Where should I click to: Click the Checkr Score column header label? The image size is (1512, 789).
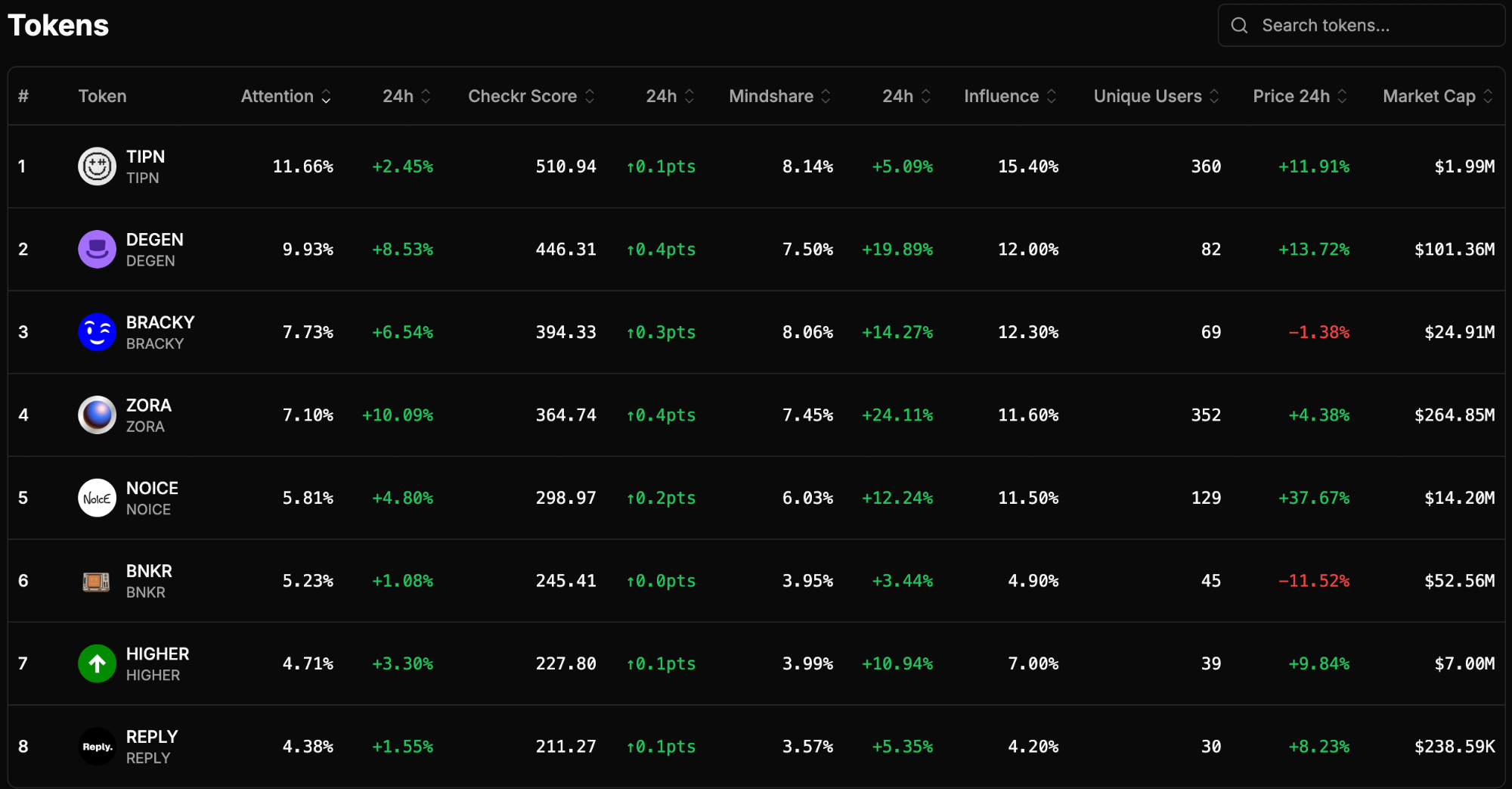tap(522, 97)
